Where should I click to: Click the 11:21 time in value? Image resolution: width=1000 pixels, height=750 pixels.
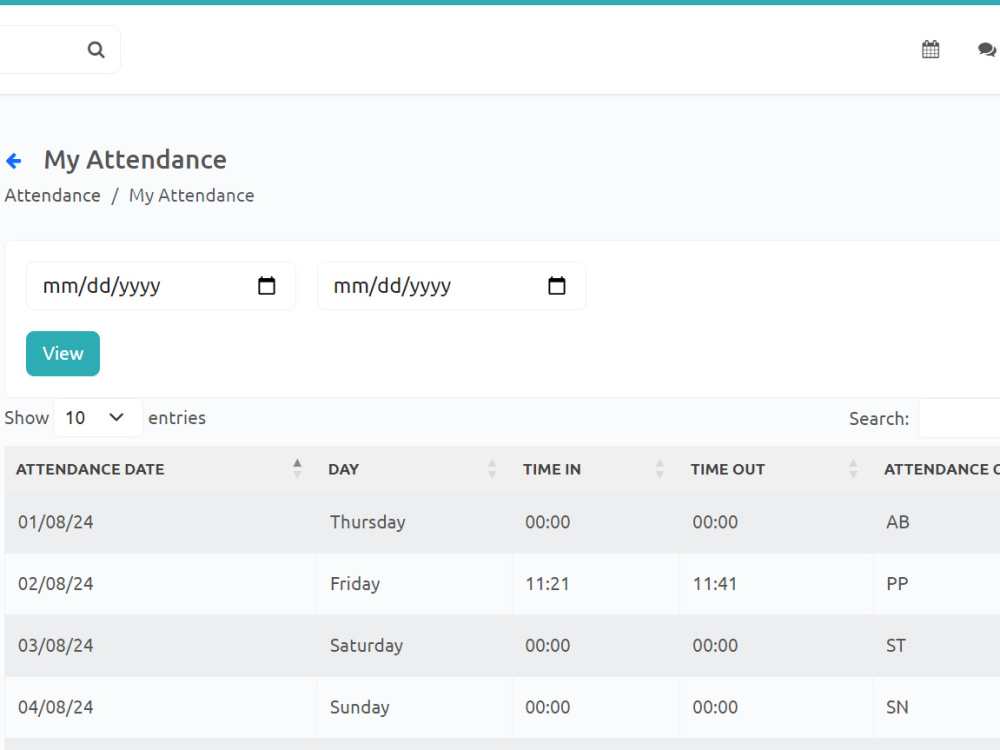tap(547, 584)
